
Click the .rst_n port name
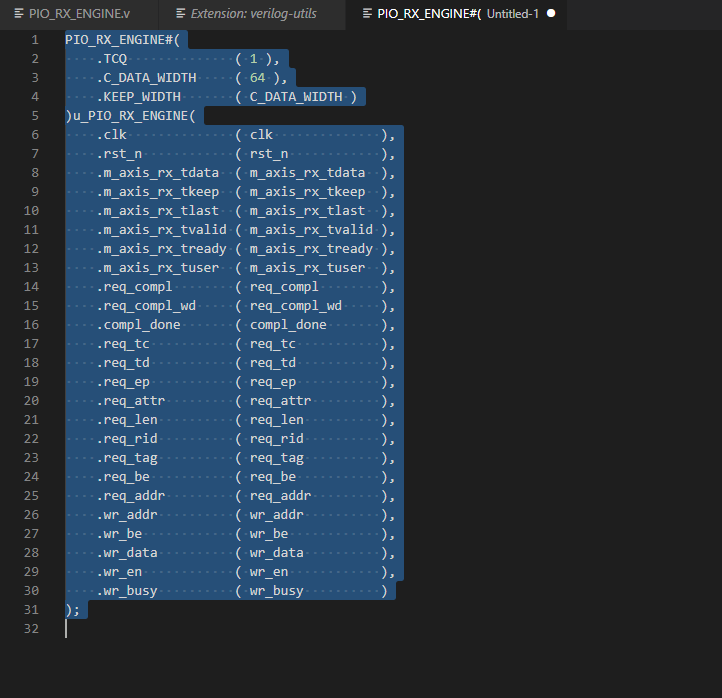coord(119,154)
